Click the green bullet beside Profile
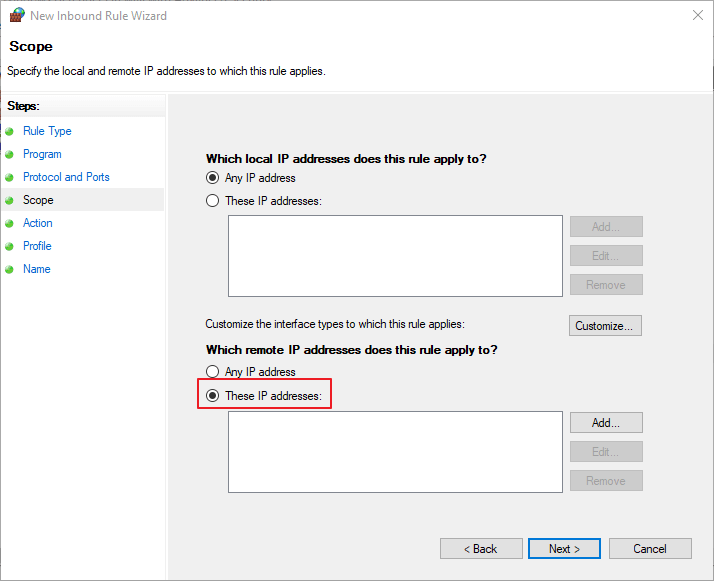Screen dimensions: 714x581 pos(10,246)
